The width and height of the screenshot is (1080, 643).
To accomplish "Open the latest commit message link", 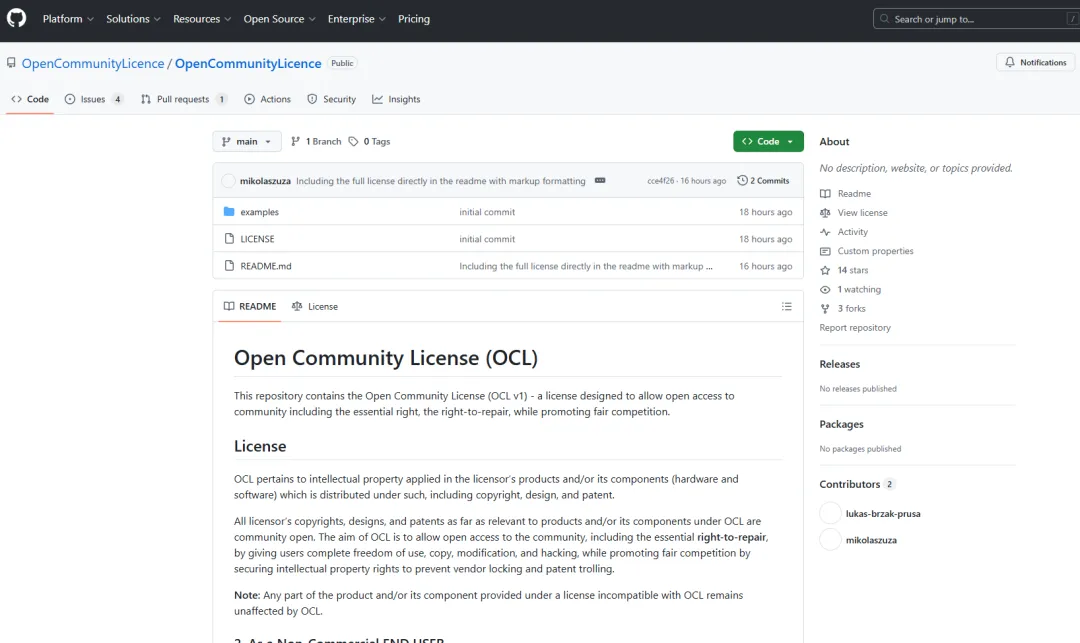I will pos(441,181).
